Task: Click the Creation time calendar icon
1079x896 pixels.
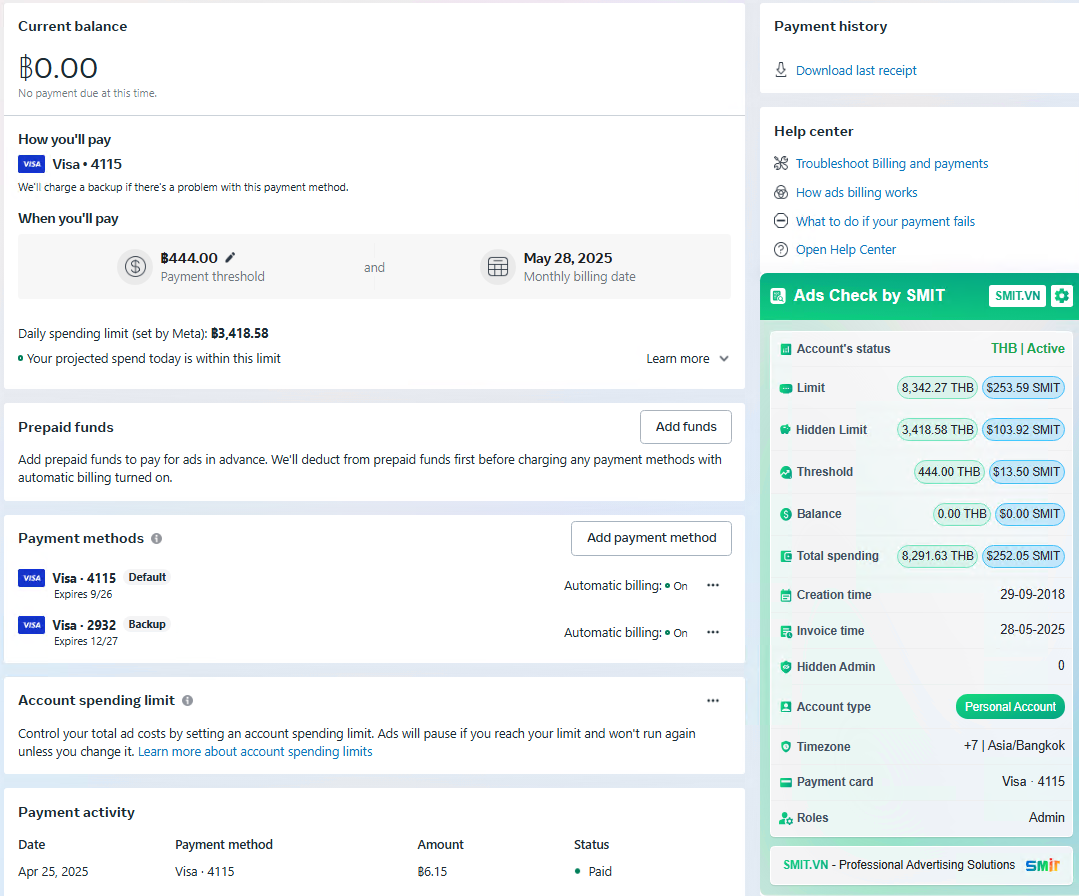Action: pos(786,595)
